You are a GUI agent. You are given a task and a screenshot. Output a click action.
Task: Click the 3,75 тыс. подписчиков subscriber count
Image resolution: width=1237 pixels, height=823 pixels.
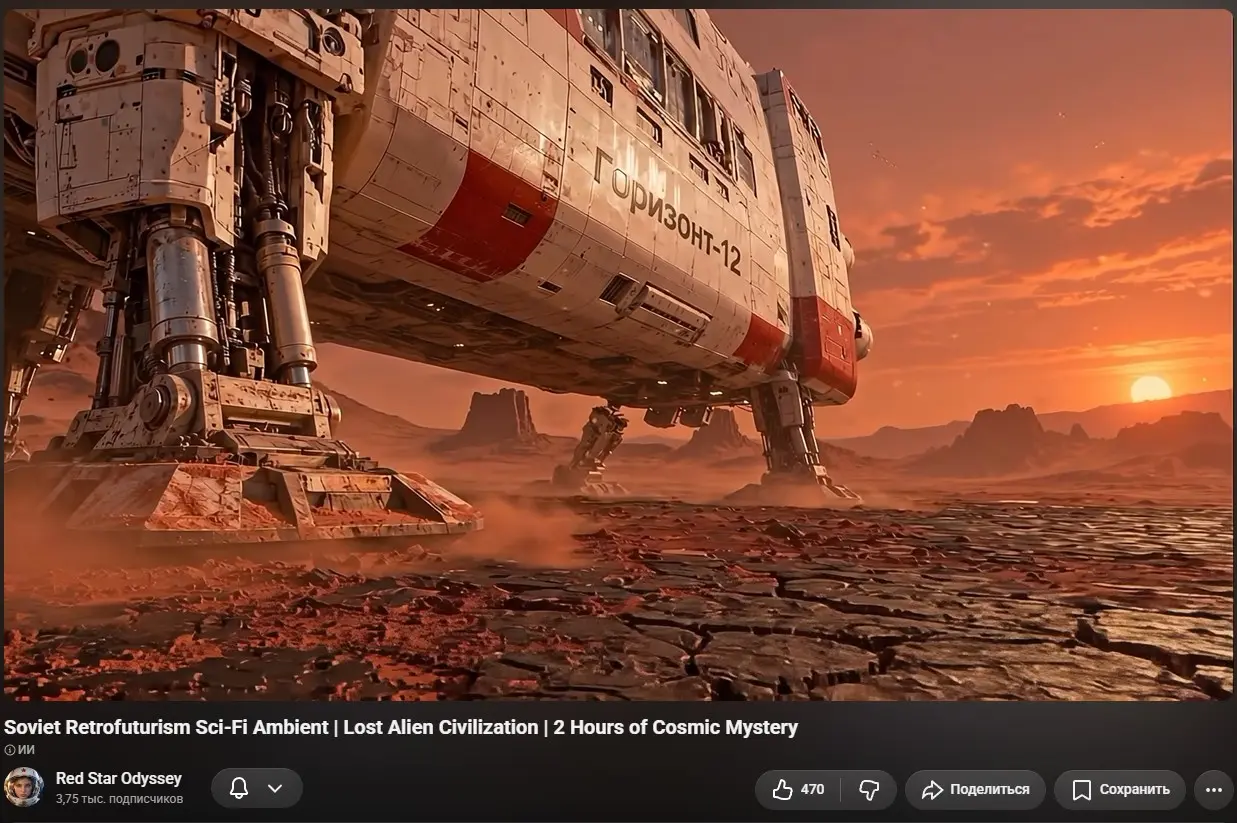[119, 799]
